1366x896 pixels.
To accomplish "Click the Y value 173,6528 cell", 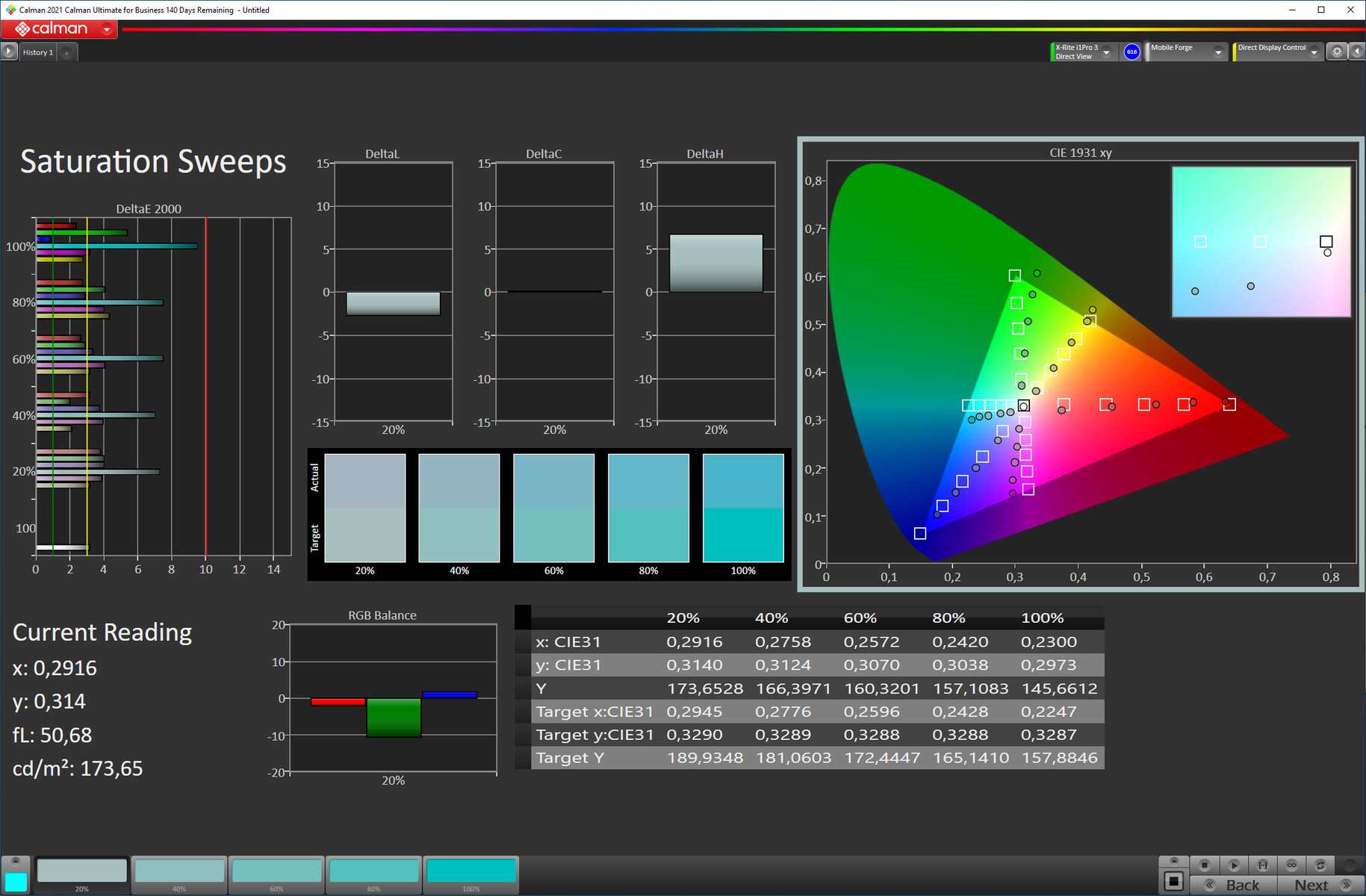I will click(x=705, y=688).
